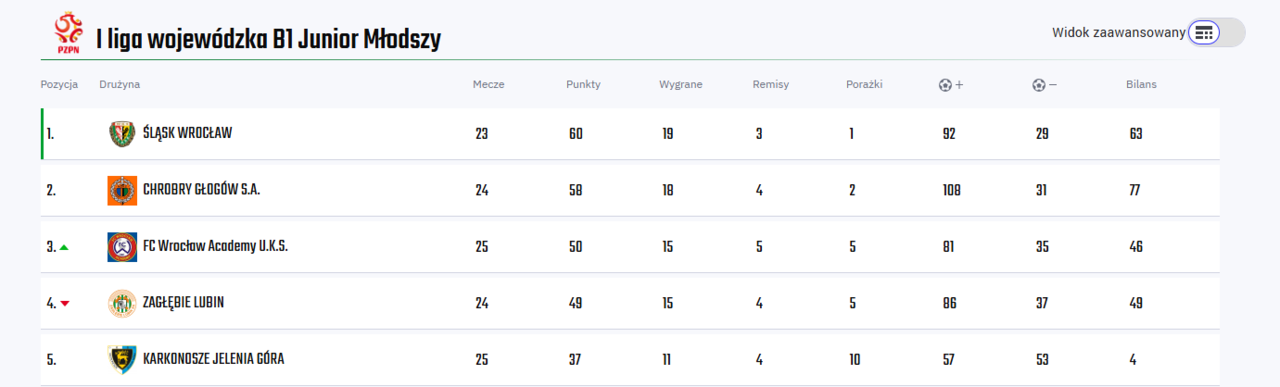Click the Drużyna column header
This screenshot has width=1280, height=387.
pos(120,85)
